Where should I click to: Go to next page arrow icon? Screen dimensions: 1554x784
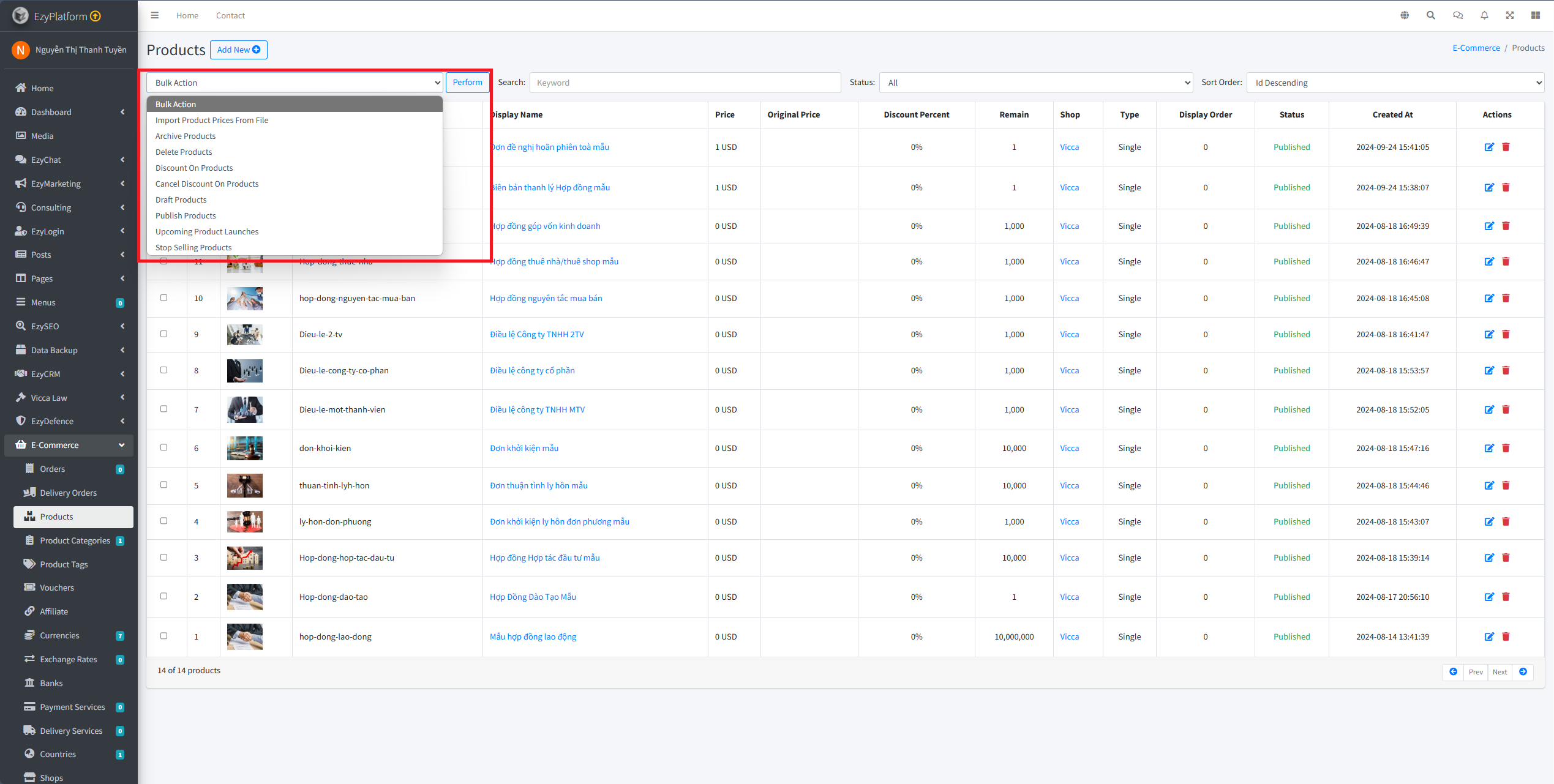pos(1523,672)
